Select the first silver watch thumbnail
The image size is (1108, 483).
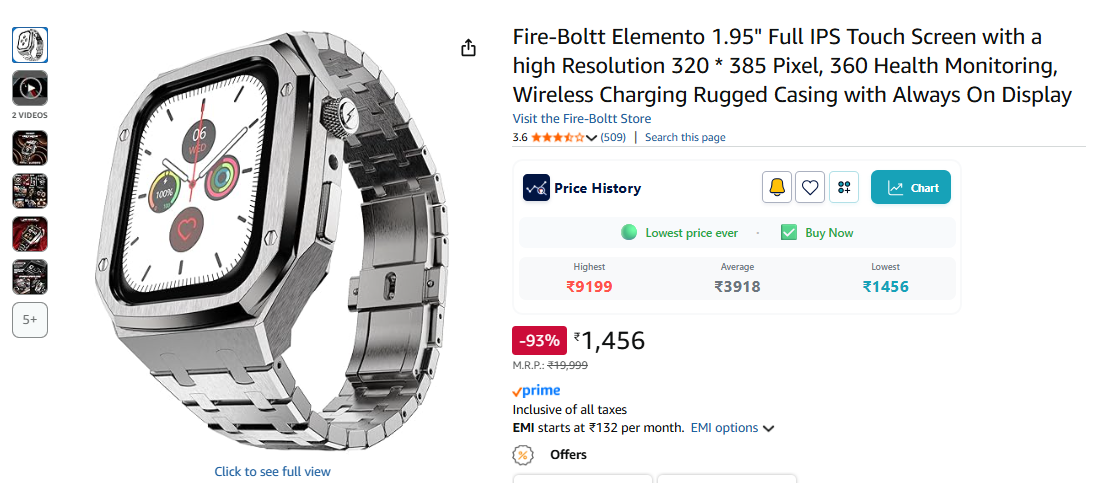tap(30, 44)
